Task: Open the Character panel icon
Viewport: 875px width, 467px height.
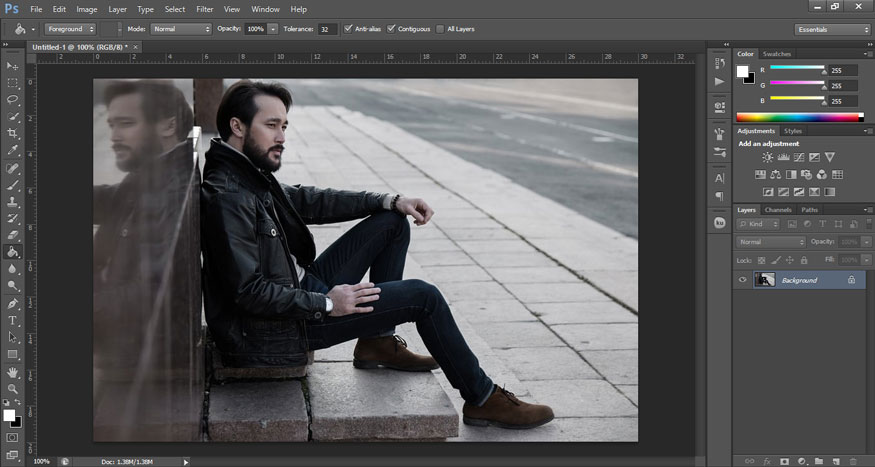Action: [719, 179]
